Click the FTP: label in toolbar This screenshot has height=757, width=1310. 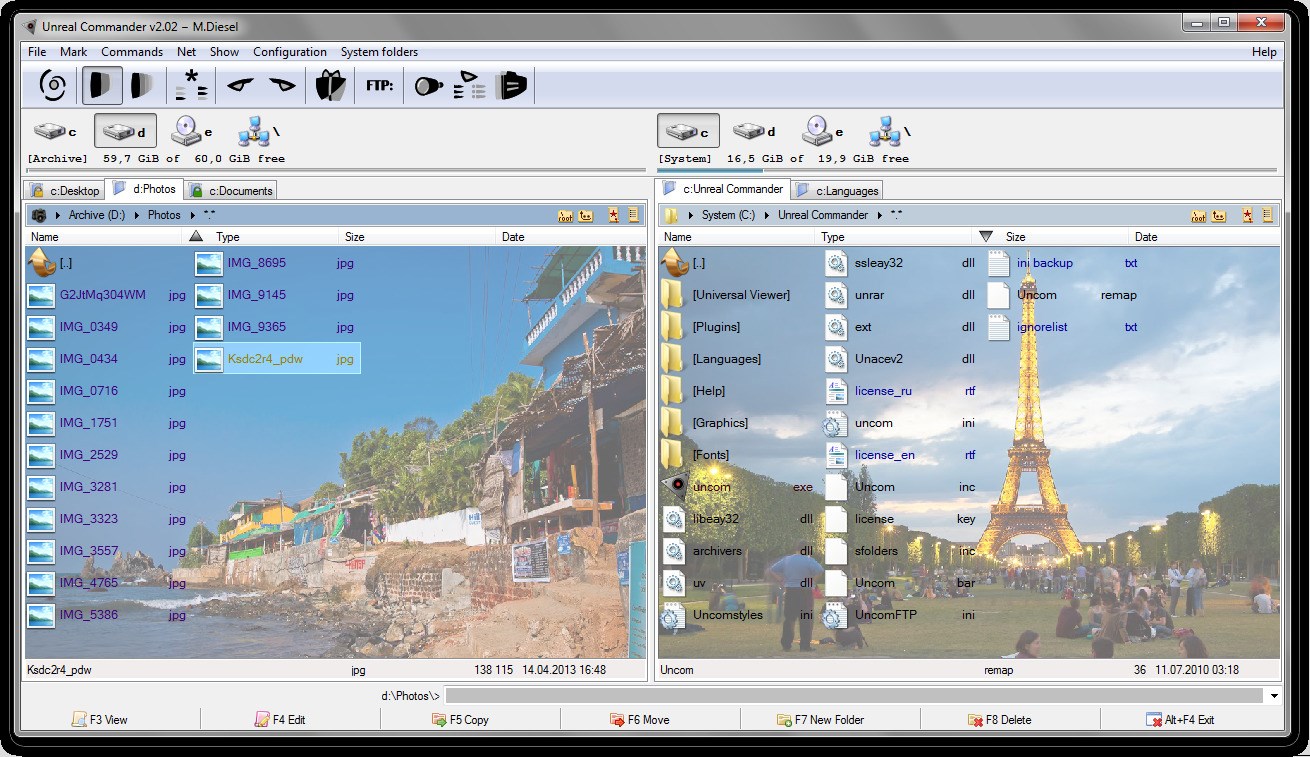[380, 86]
